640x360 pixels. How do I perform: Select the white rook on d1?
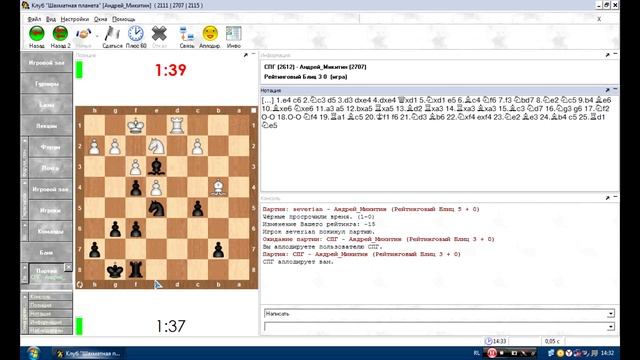point(177,125)
